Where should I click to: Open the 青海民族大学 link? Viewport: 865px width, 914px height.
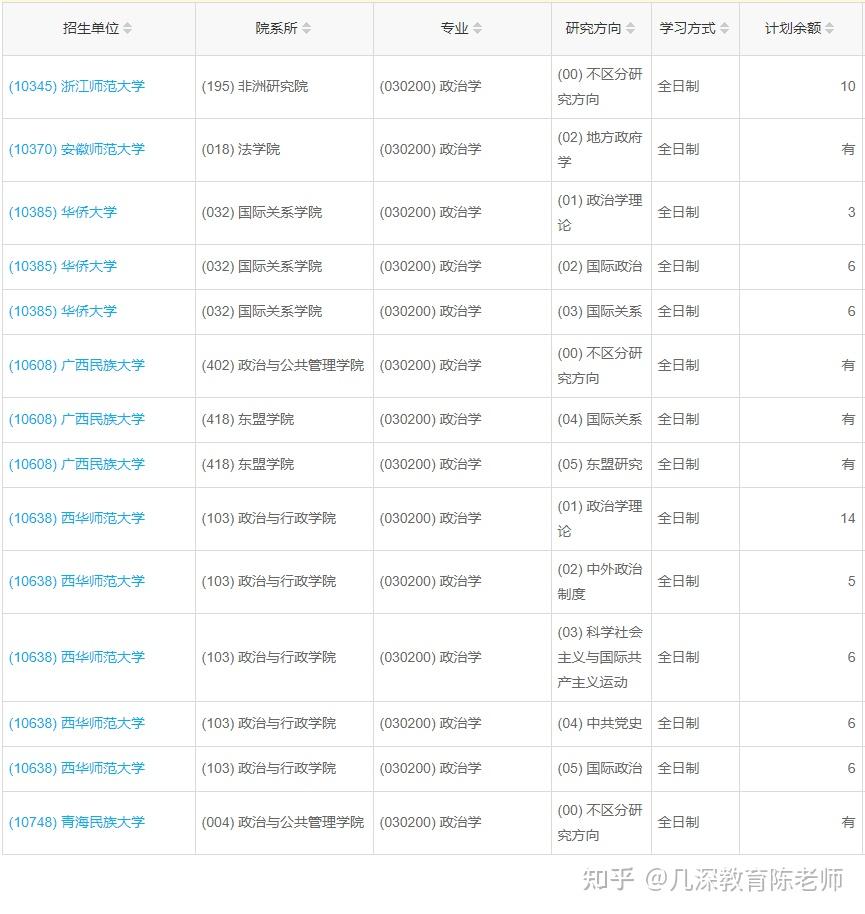coord(76,822)
